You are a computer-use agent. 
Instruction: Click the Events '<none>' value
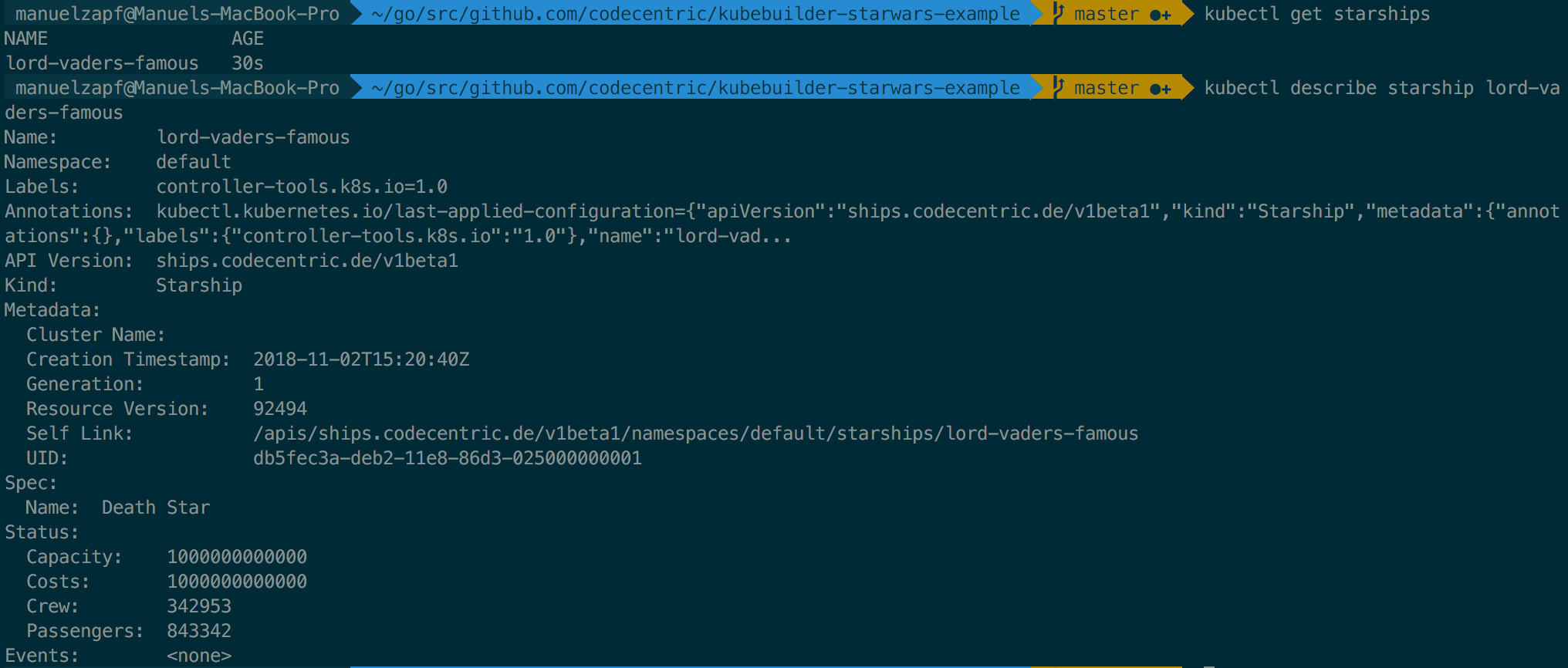click(x=199, y=656)
